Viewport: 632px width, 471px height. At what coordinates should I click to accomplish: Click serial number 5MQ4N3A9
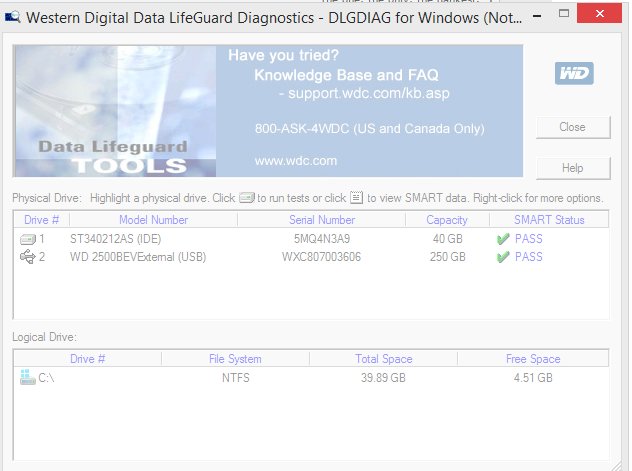322,239
